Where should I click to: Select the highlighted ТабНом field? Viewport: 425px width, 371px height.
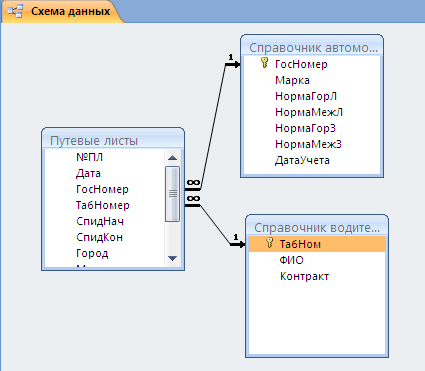coord(317,244)
